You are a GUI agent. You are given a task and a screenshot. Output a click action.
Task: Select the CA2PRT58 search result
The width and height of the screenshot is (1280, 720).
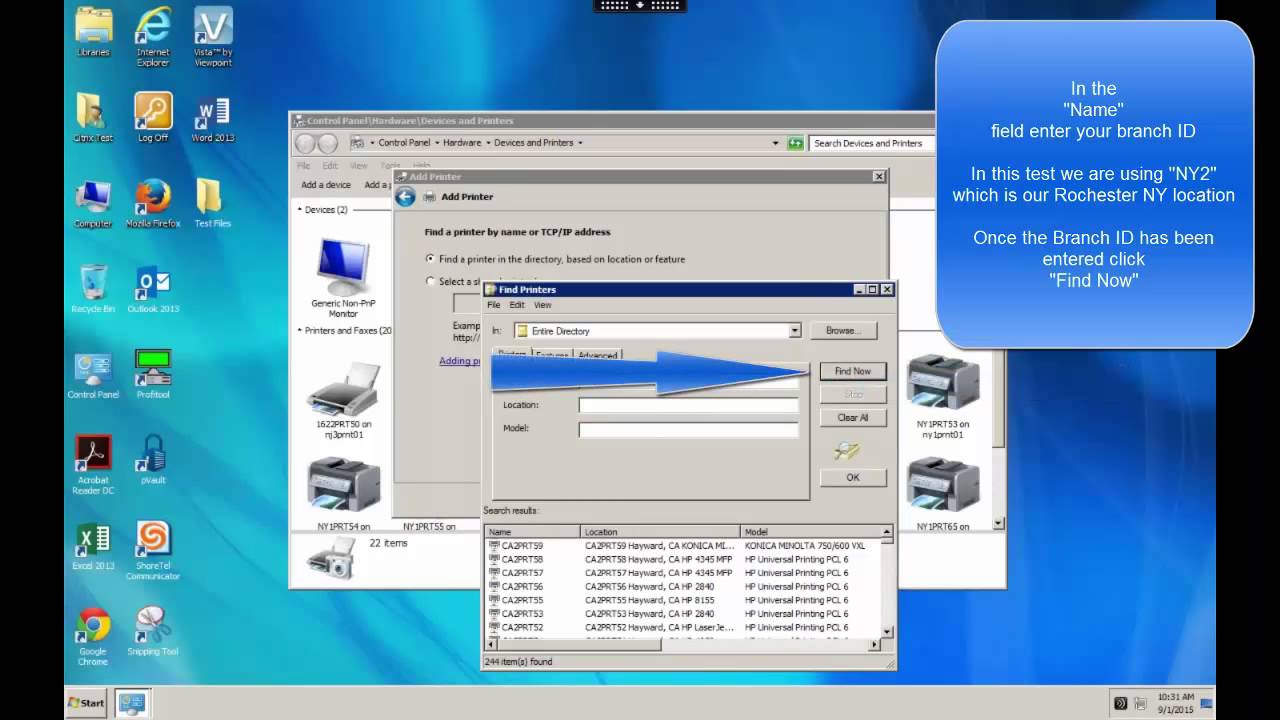pyautogui.click(x=522, y=560)
